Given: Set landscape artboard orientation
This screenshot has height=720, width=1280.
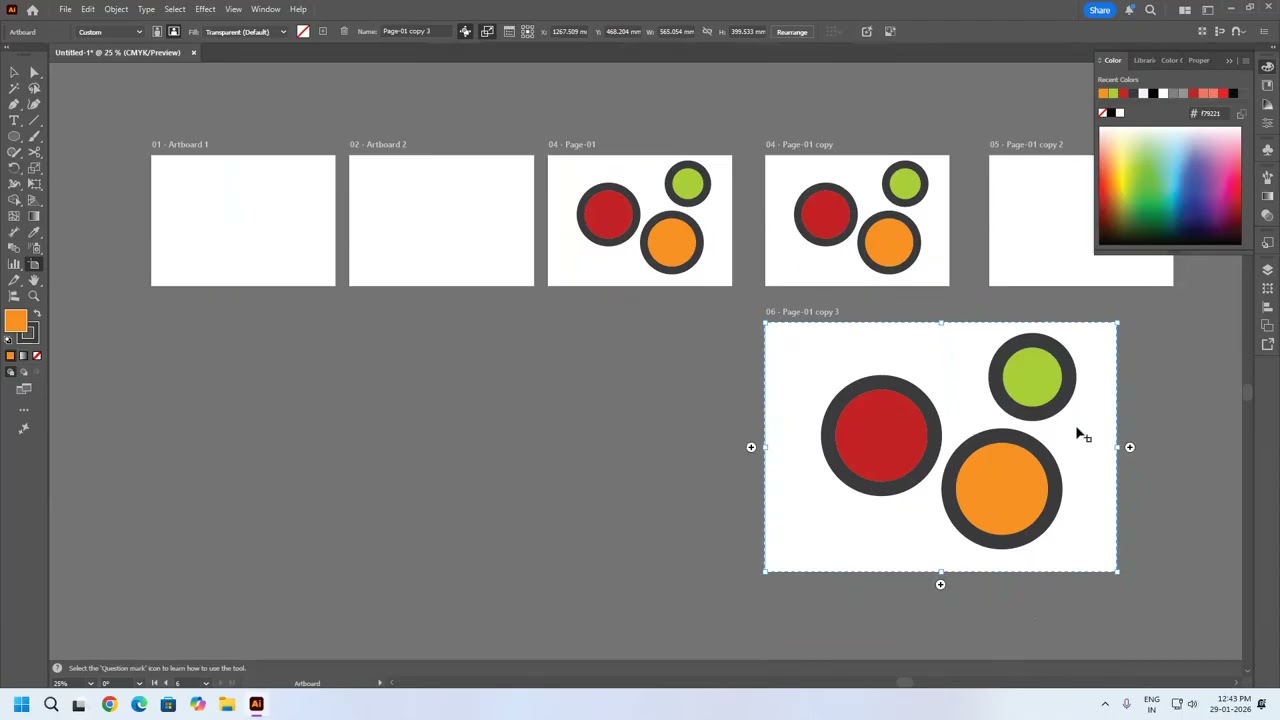Looking at the screenshot, I should [x=174, y=31].
